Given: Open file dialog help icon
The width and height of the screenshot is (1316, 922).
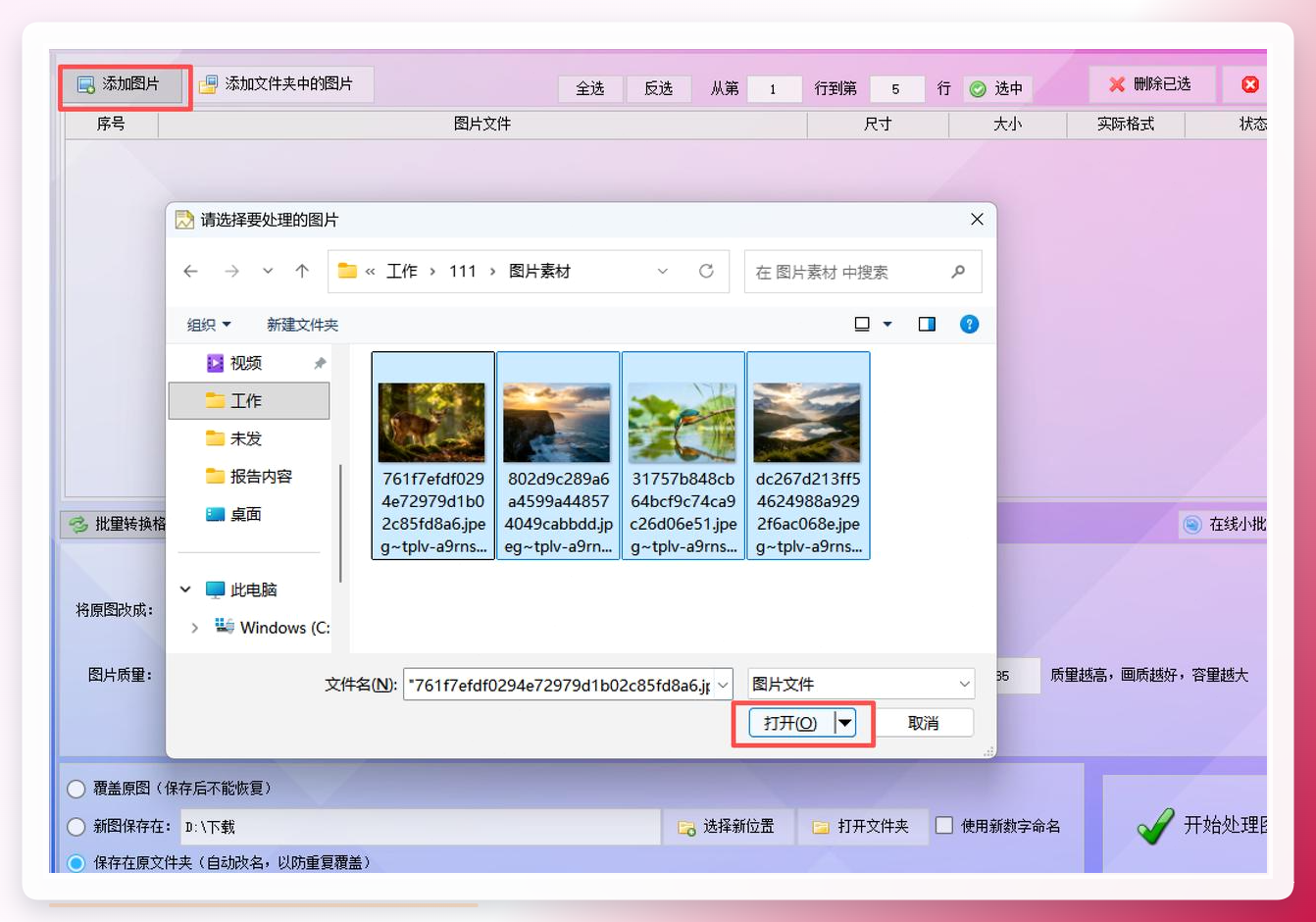Looking at the screenshot, I should (969, 325).
